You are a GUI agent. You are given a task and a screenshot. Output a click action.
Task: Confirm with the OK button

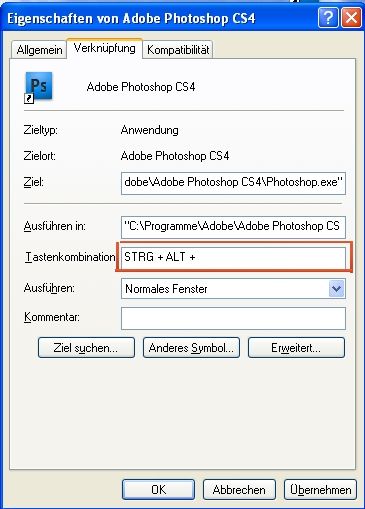coord(158,489)
